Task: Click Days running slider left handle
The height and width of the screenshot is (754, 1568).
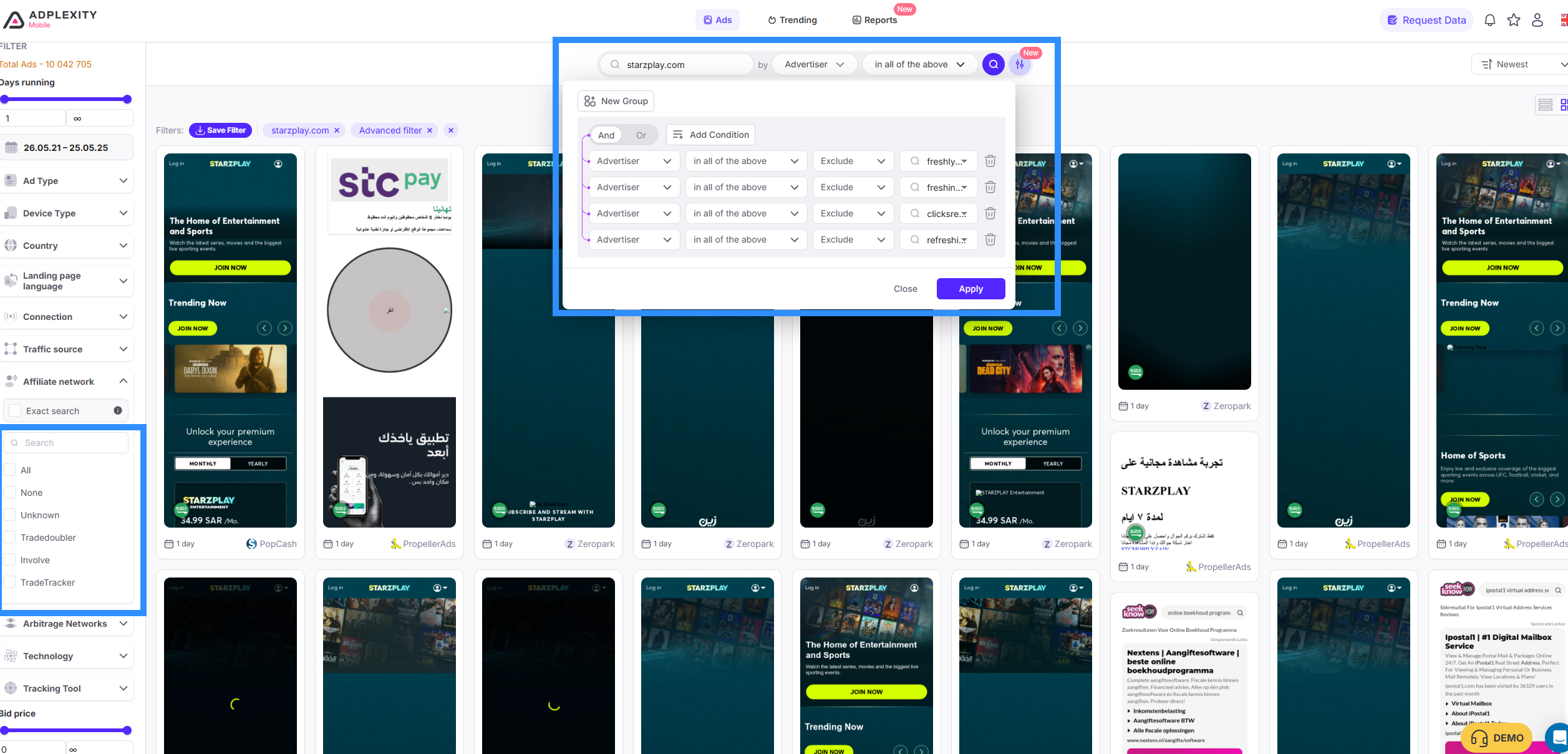Action: tap(4, 99)
